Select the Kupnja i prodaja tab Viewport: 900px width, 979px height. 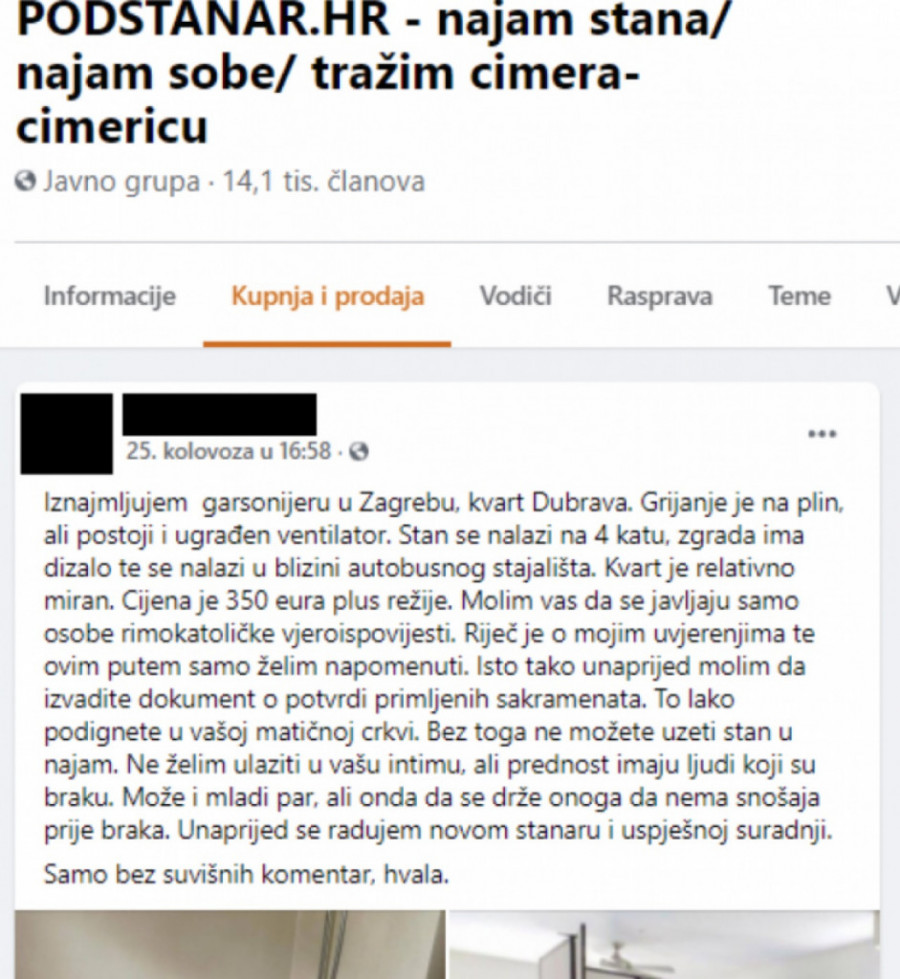(x=327, y=296)
